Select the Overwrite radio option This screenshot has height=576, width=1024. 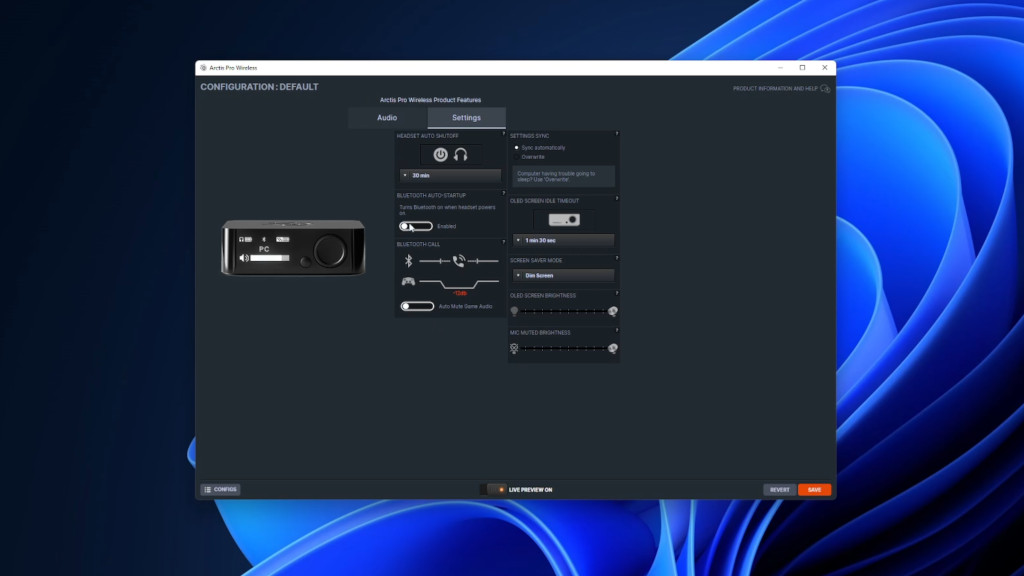517,157
